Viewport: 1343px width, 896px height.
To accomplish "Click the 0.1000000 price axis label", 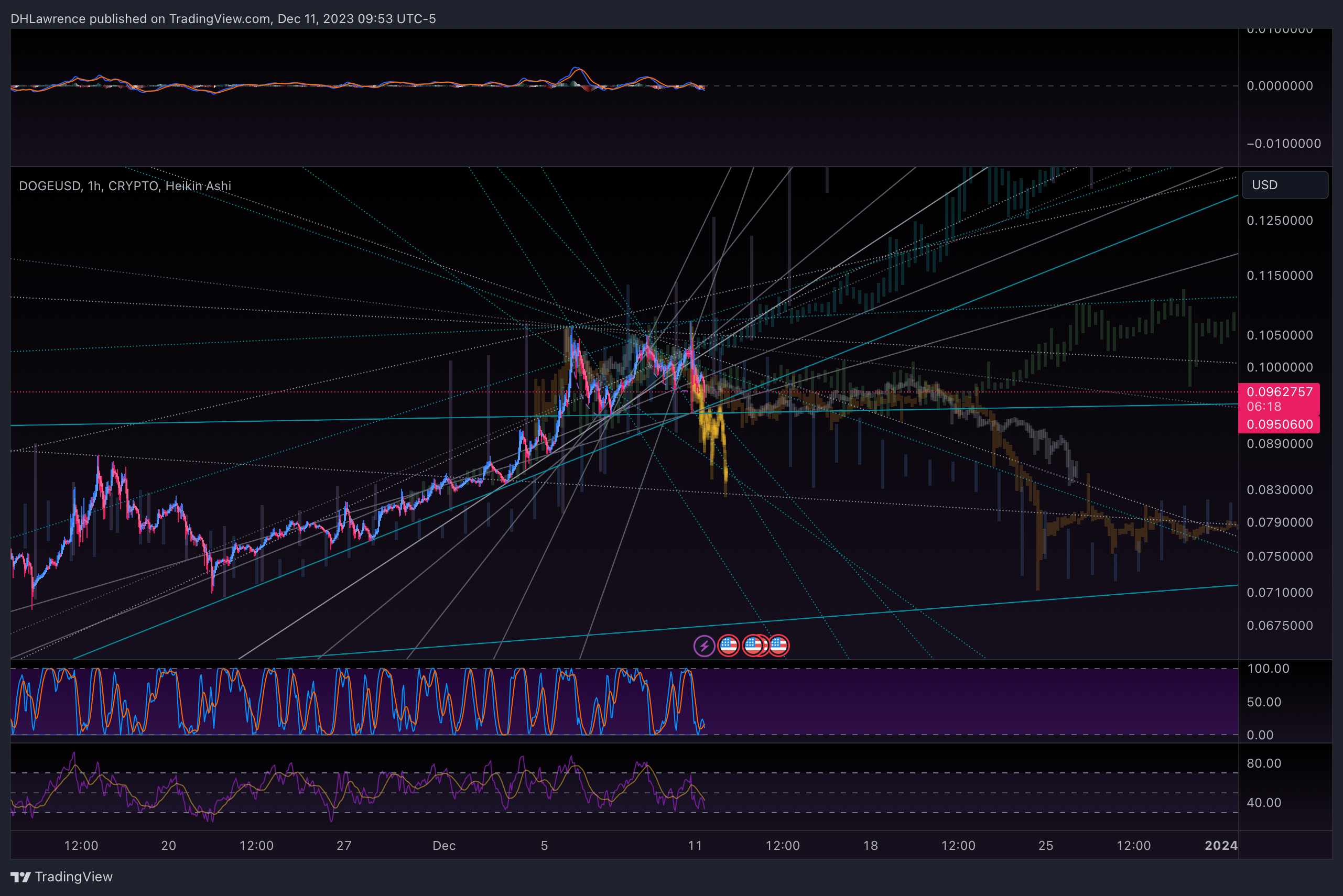I will click(1280, 367).
